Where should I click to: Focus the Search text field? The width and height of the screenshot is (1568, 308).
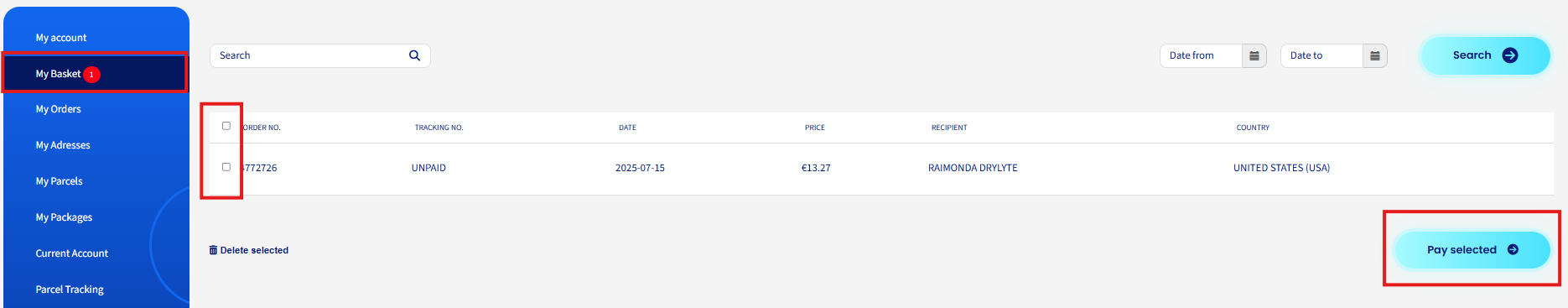coord(310,55)
